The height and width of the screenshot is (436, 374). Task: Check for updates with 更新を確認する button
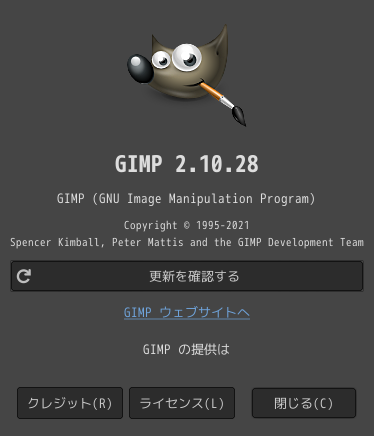click(x=187, y=276)
